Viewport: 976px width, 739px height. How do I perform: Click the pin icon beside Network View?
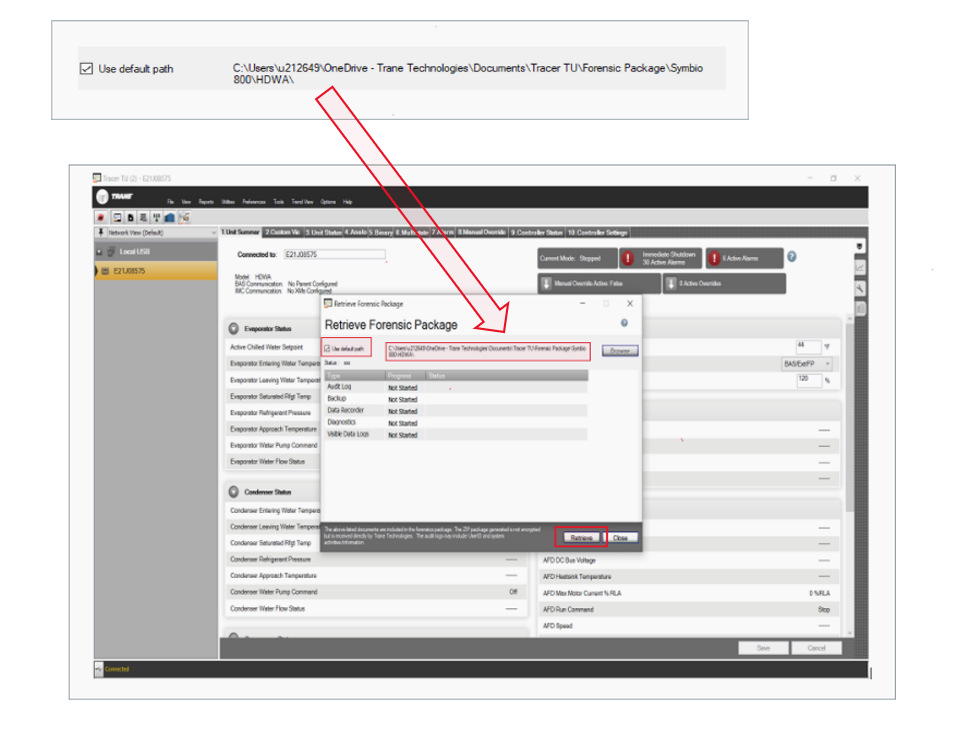(x=101, y=232)
